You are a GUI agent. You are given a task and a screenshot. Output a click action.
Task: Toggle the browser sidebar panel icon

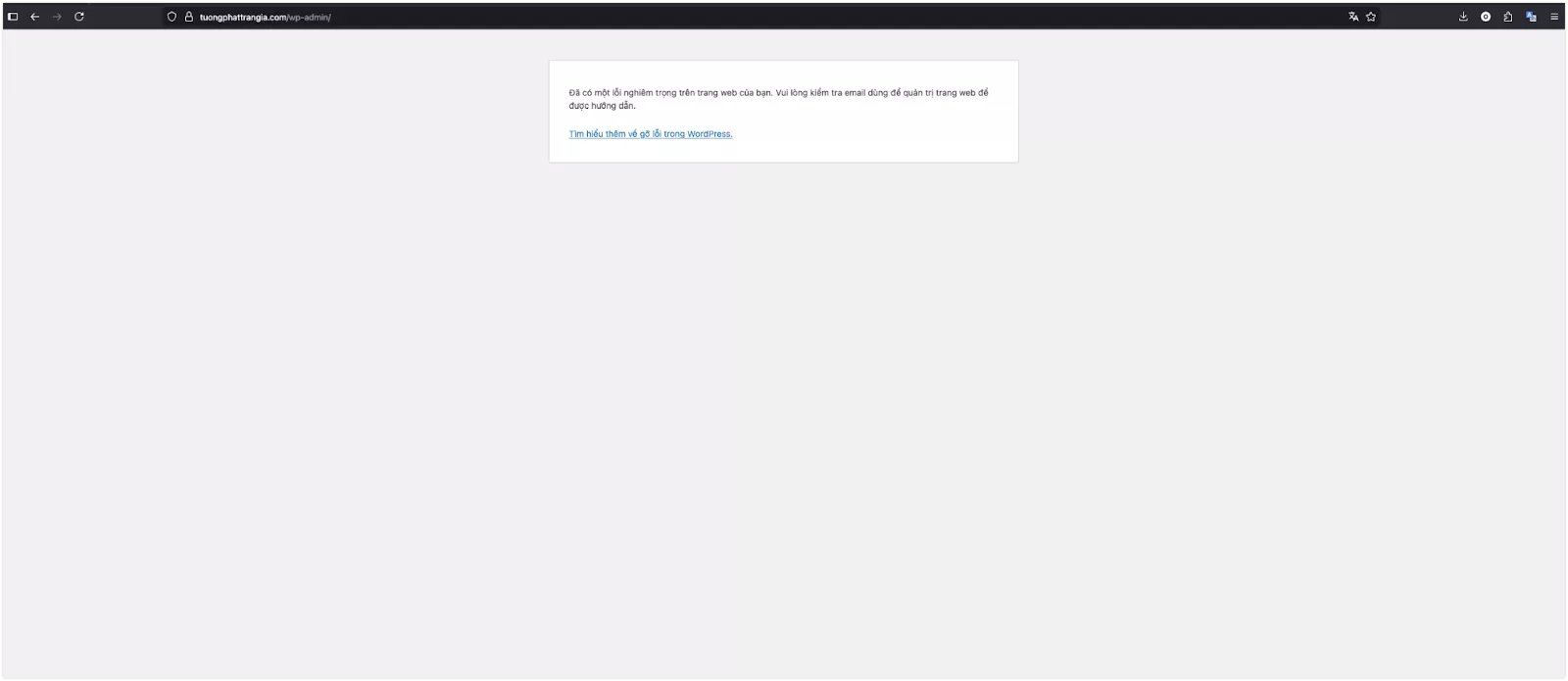pos(13,17)
